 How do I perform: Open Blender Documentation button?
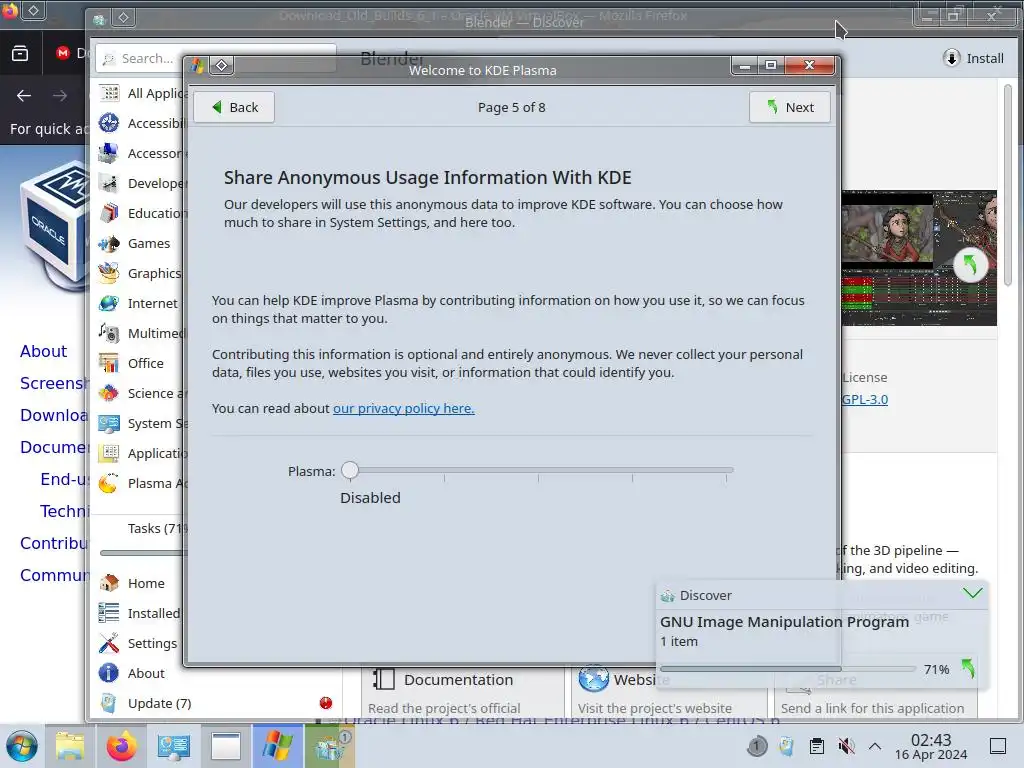click(463, 693)
